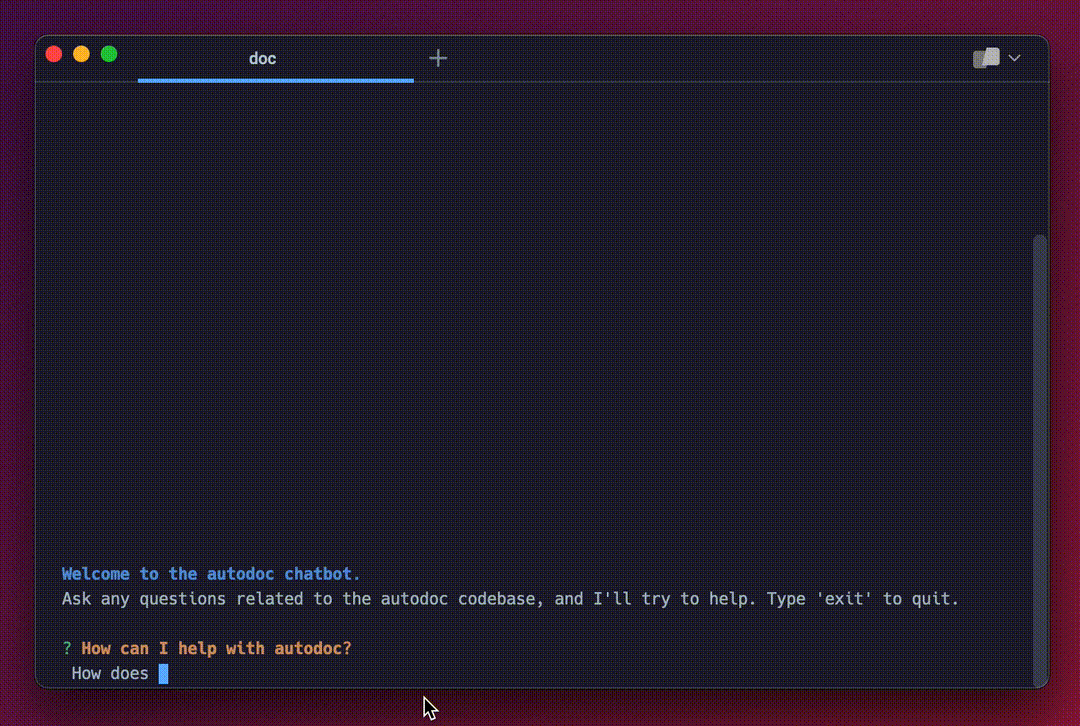The width and height of the screenshot is (1080, 726).
Task: Minimize the window using yellow button
Action: point(81,54)
